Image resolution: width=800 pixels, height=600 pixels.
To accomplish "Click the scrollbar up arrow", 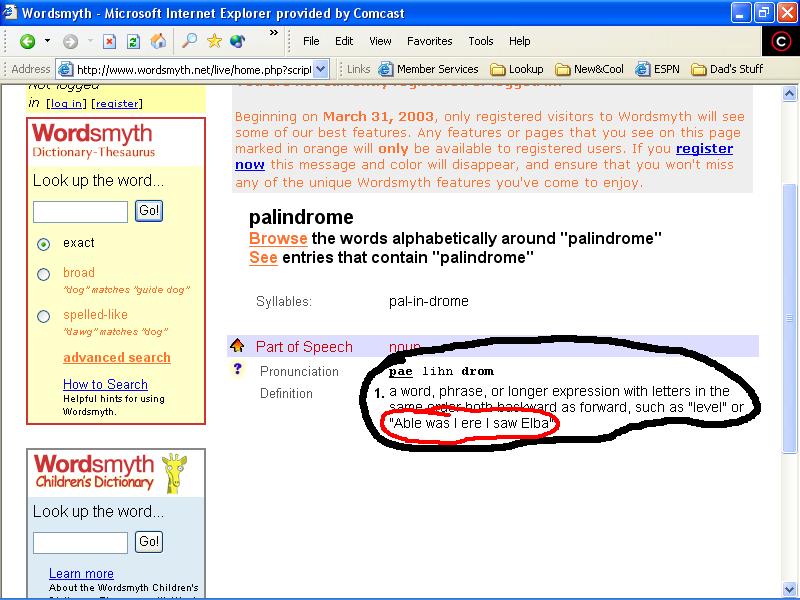I will (x=789, y=93).
